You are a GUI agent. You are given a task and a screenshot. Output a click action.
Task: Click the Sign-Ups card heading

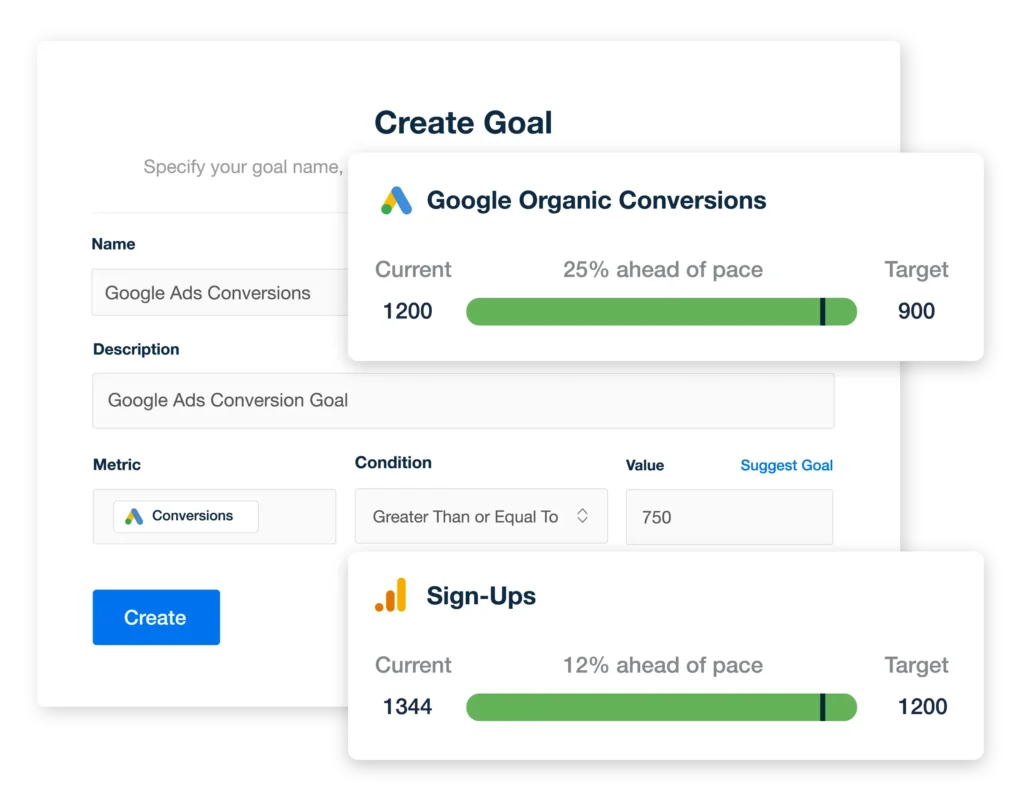481,596
